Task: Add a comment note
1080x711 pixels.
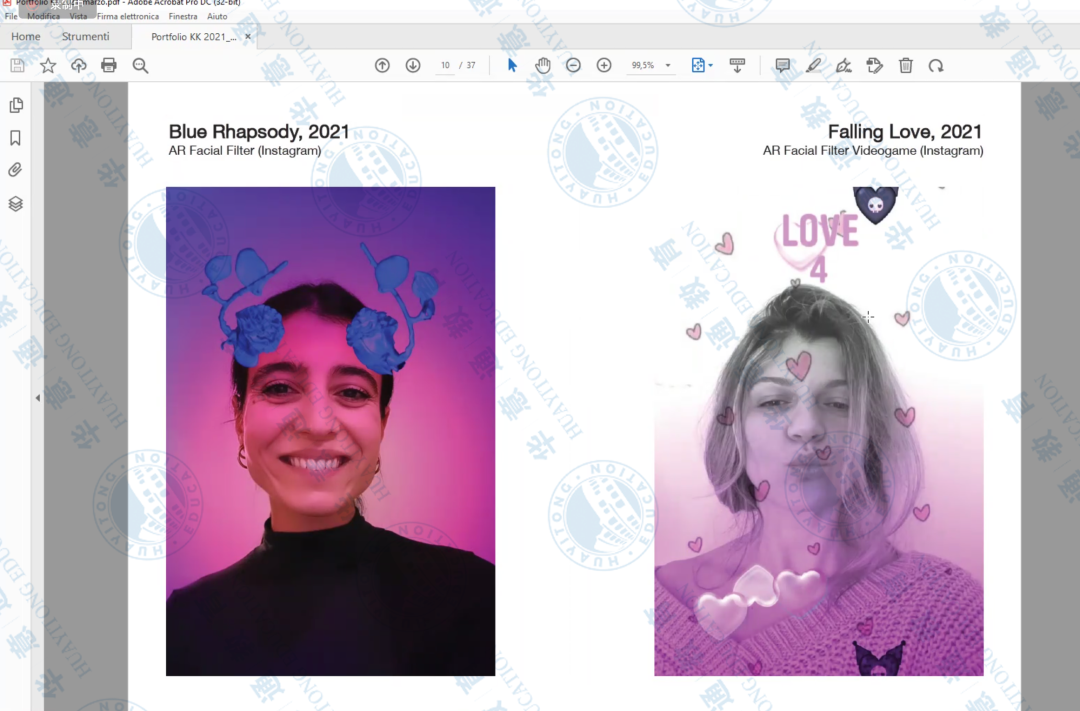Action: (x=782, y=65)
